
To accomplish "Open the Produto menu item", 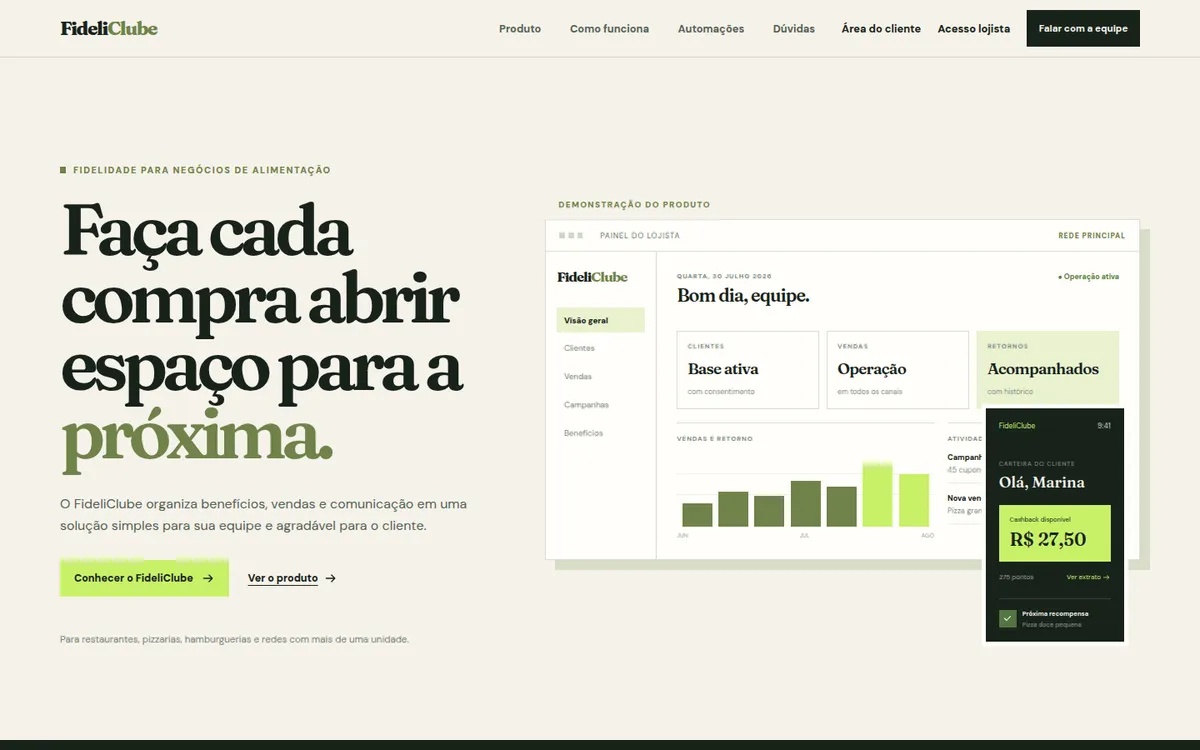I will tap(520, 29).
